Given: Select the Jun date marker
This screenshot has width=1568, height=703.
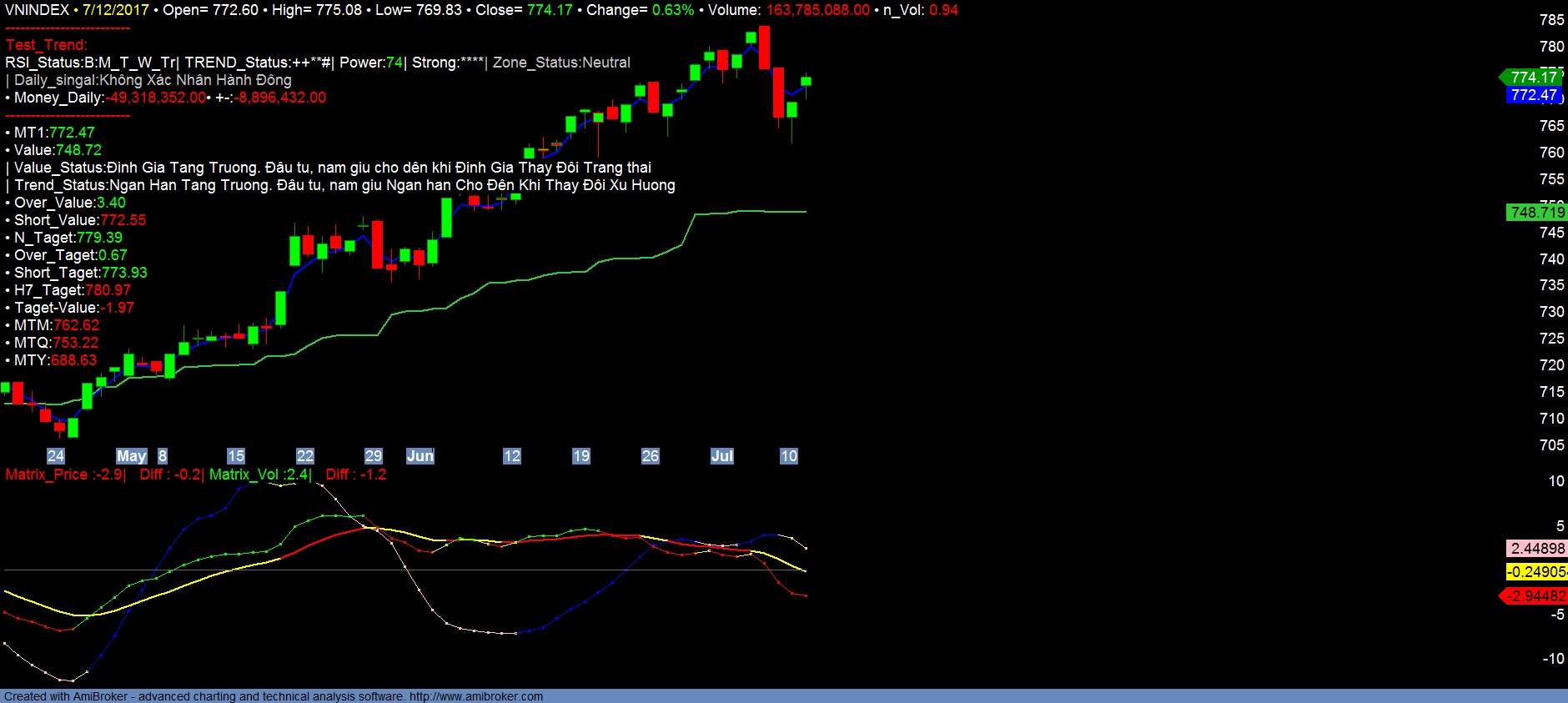Looking at the screenshot, I should coord(420,456).
